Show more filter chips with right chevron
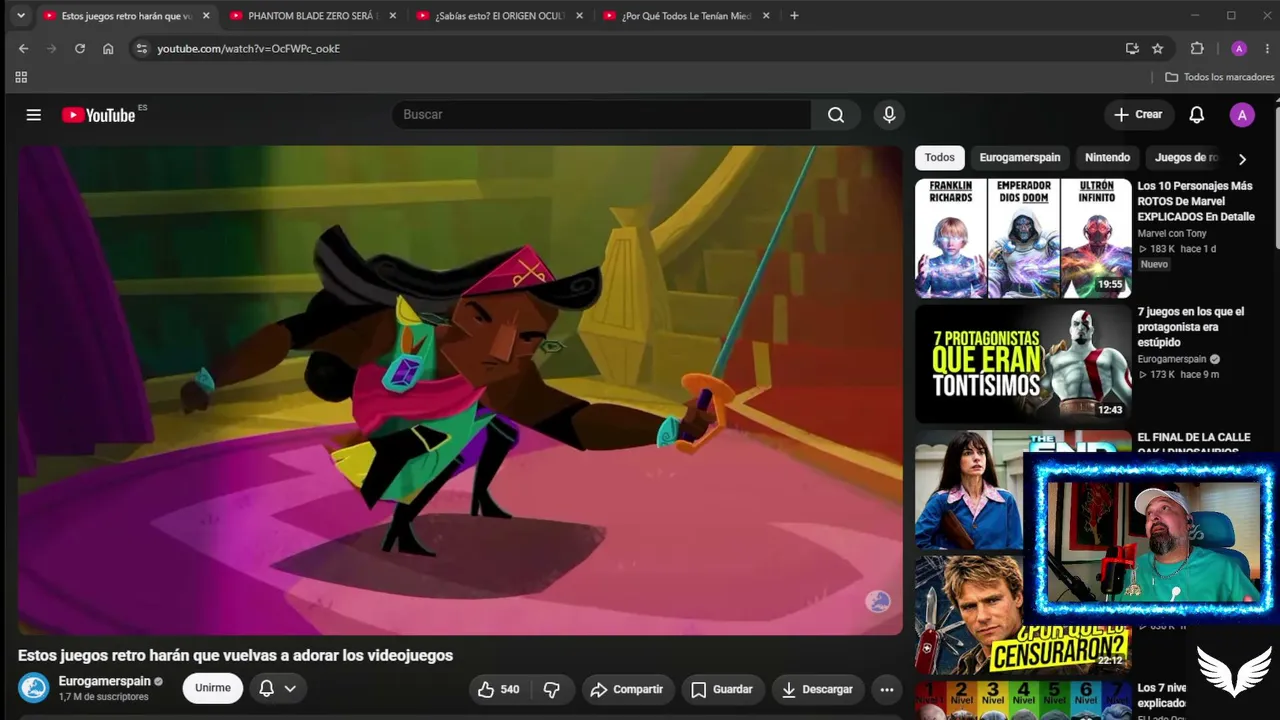The width and height of the screenshot is (1280, 720). [x=1242, y=159]
